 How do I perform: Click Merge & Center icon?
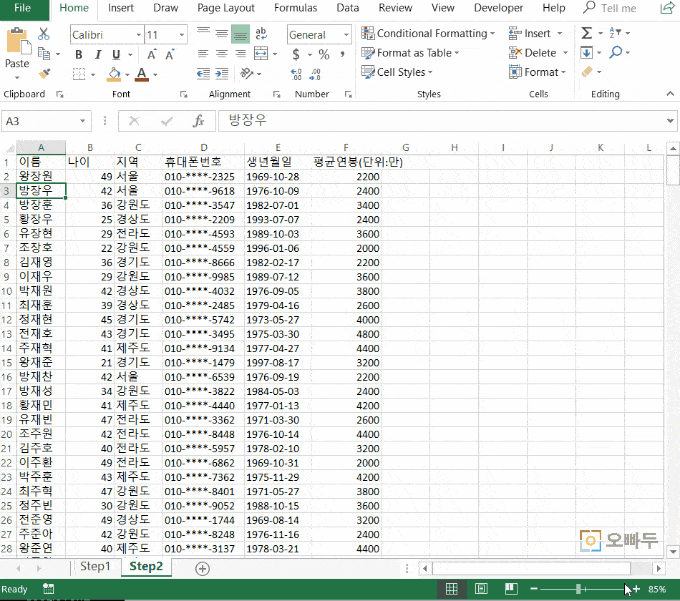point(261,53)
